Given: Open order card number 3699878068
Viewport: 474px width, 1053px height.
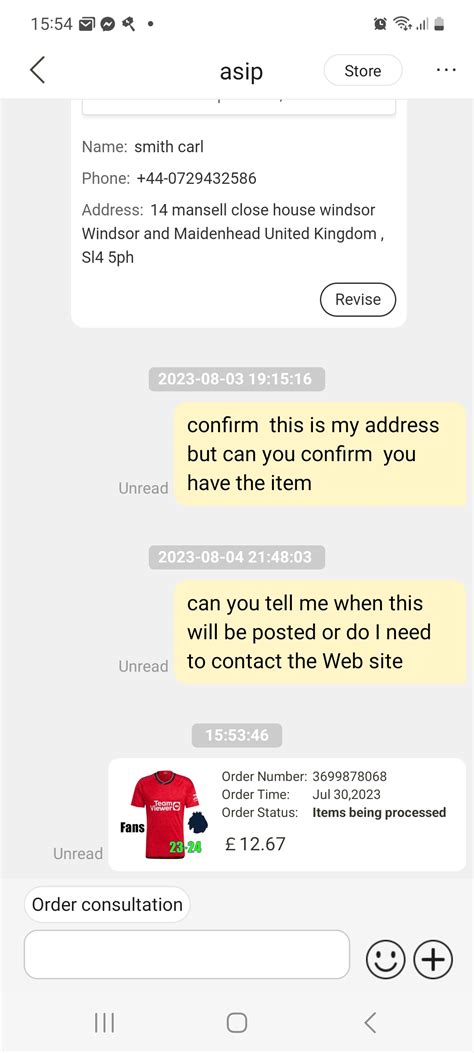Looking at the screenshot, I should coord(287,814).
